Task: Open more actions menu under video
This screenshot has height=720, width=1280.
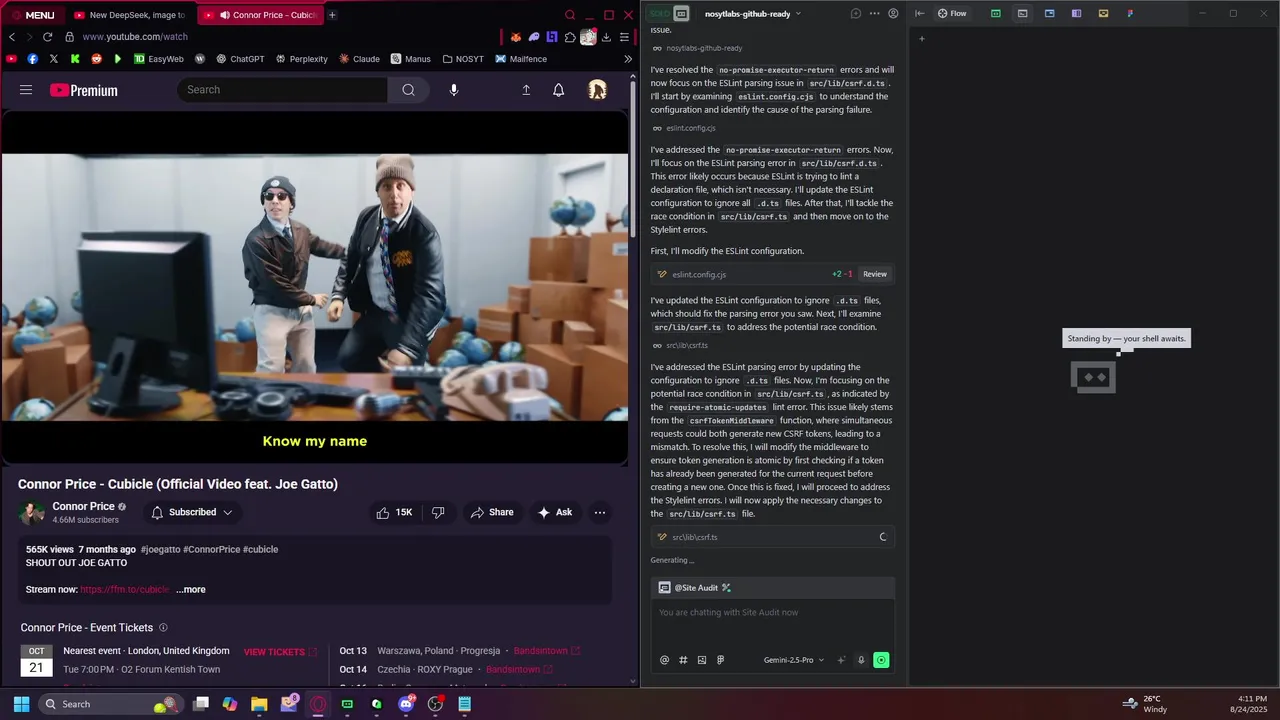Action: point(600,512)
